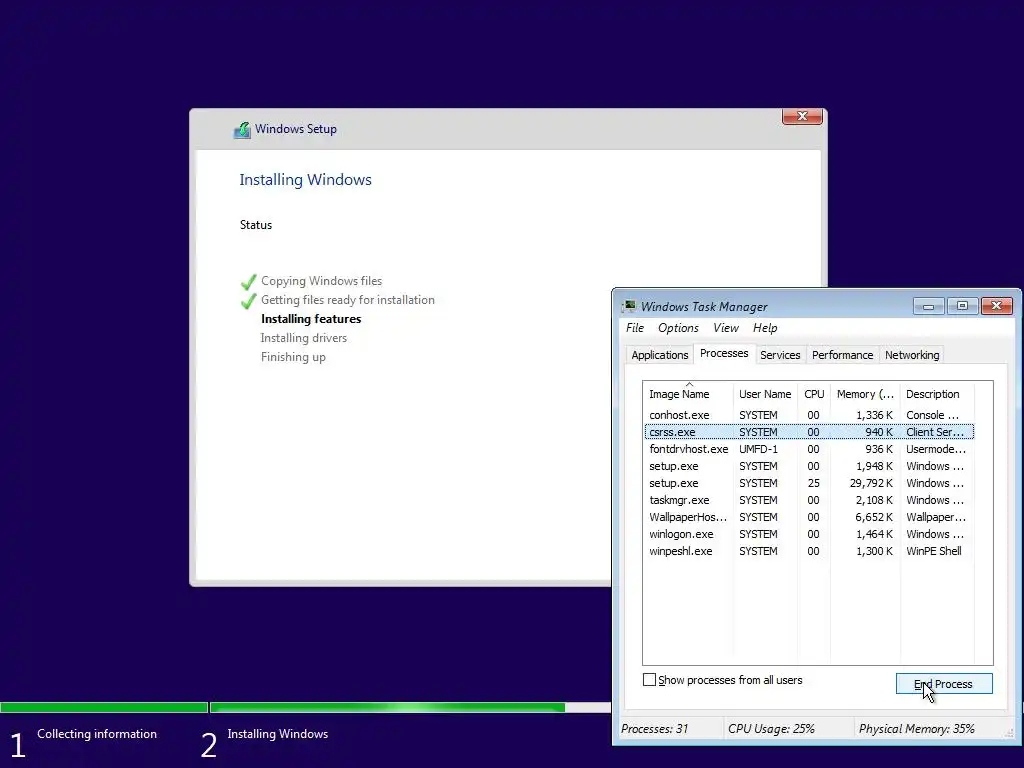
Task: Click the CPU Usage: 25% status entry
Action: (771, 729)
